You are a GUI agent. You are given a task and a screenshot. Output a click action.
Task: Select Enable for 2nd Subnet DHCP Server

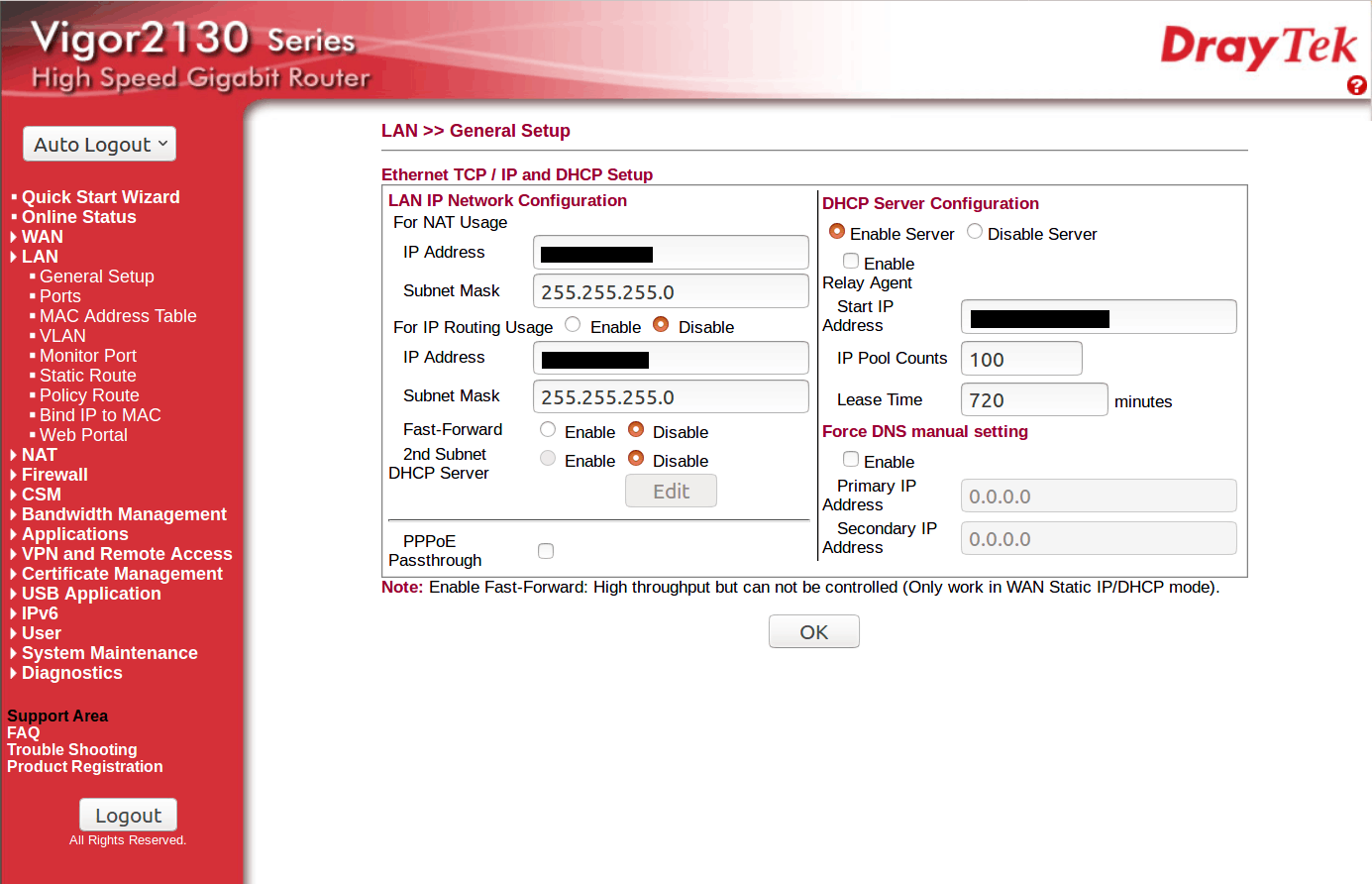548,459
